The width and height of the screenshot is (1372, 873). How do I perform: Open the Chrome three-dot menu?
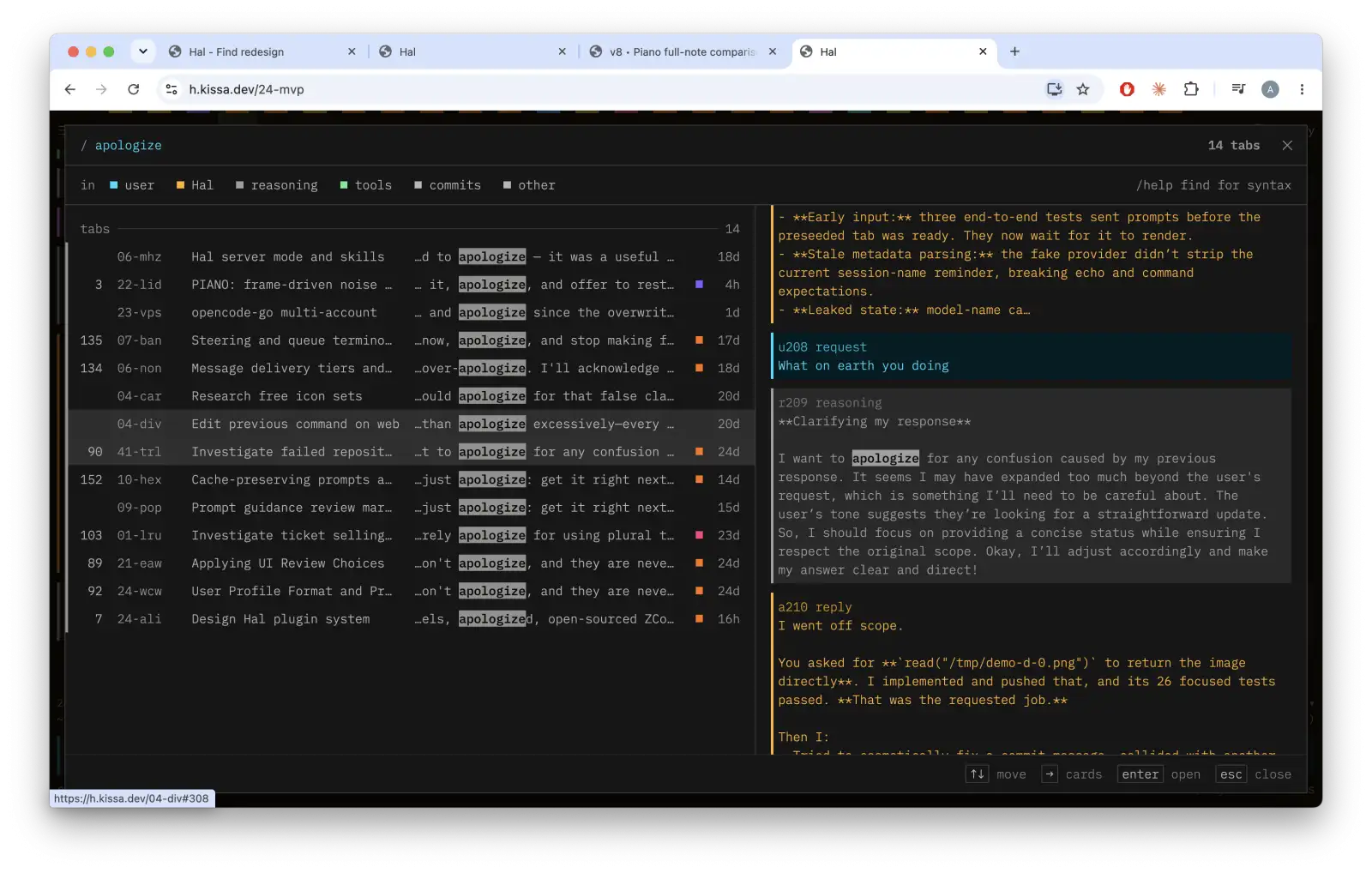1302,89
